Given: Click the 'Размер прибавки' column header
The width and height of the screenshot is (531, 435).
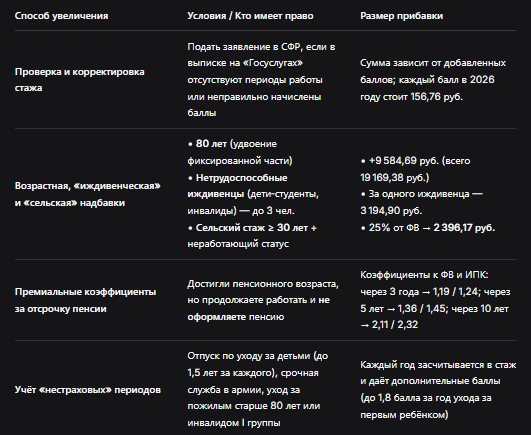Looking at the screenshot, I should tap(401, 16).
